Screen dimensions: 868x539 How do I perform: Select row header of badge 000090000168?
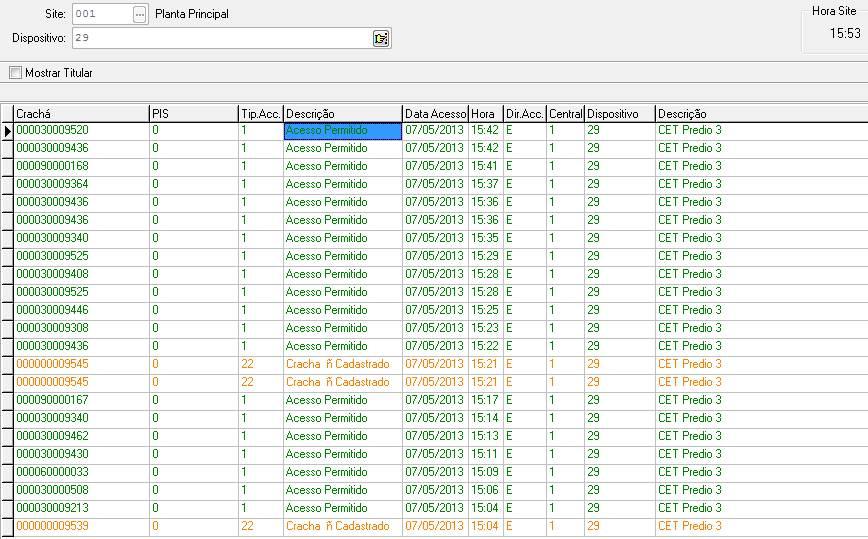point(7,167)
